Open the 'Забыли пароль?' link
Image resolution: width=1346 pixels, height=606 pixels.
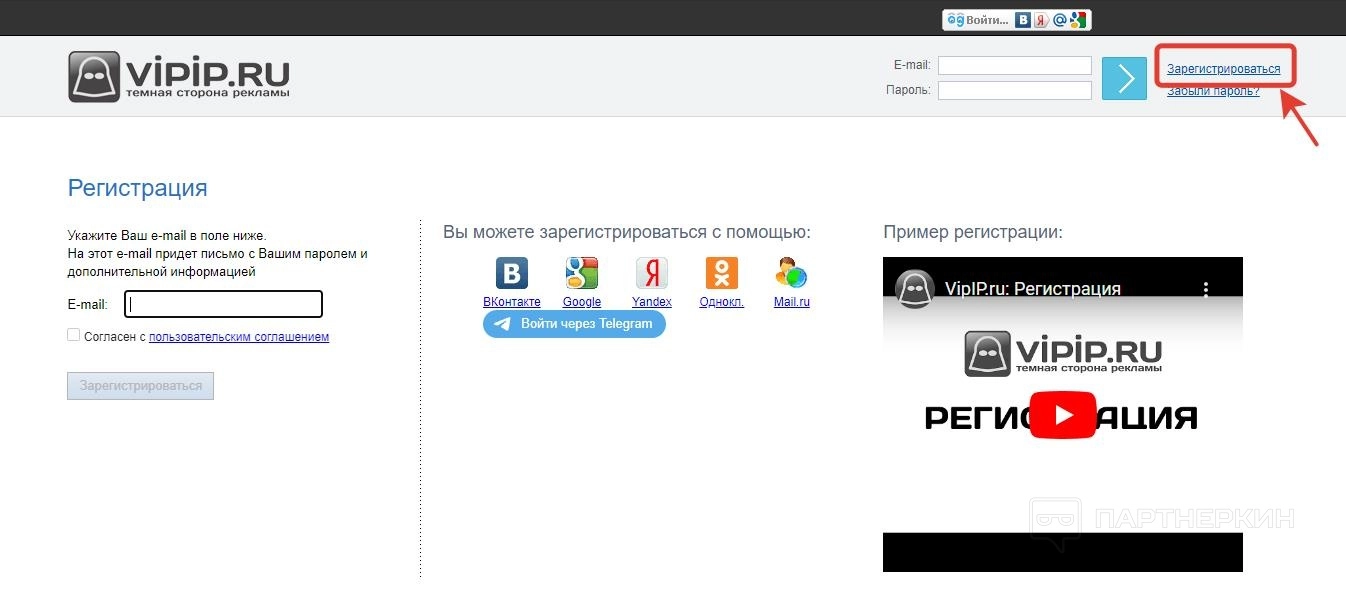pos(1213,91)
